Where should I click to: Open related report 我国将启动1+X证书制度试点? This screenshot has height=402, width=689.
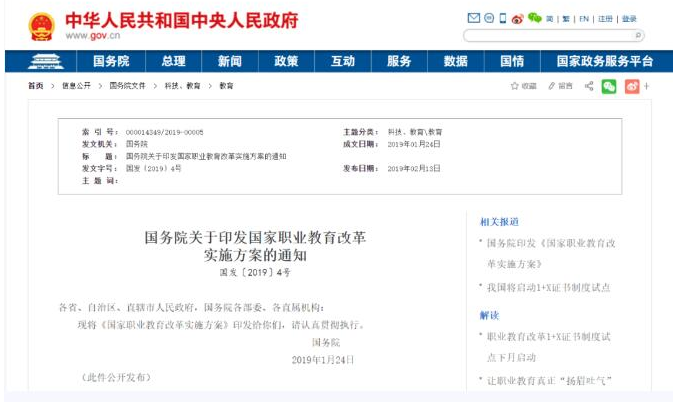click(x=548, y=288)
